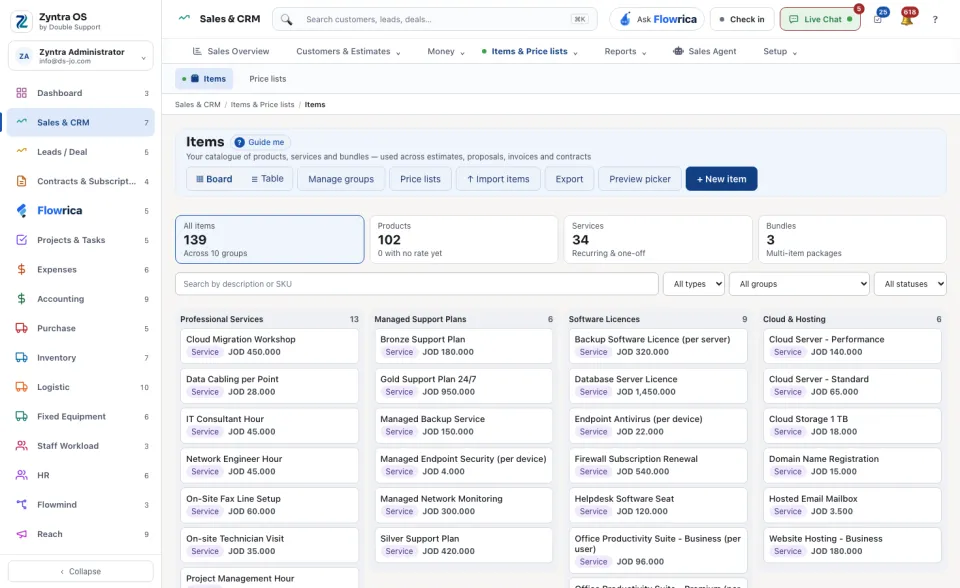Click the notification bell icon
This screenshot has width=960, height=588.
pos(907,20)
